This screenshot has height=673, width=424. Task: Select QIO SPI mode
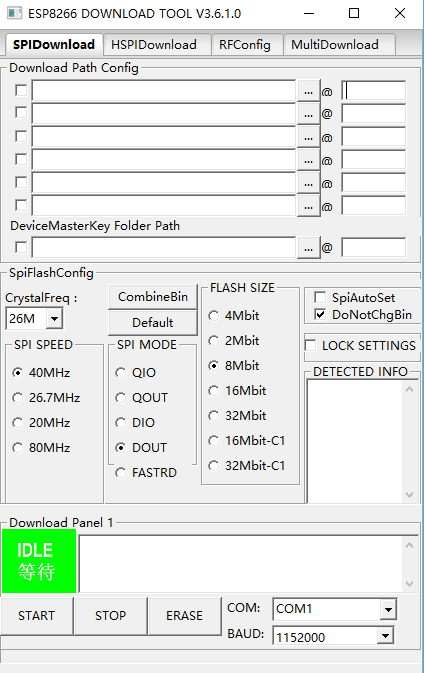pyautogui.click(x=136, y=373)
